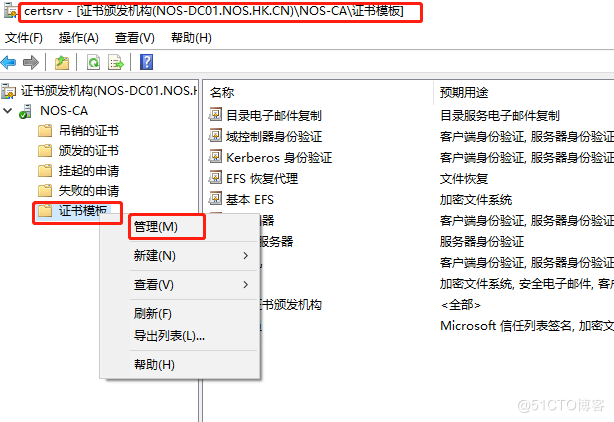The width and height of the screenshot is (614, 422).
Task: Click the template icon of 基本 EFS
Action: (x=215, y=198)
